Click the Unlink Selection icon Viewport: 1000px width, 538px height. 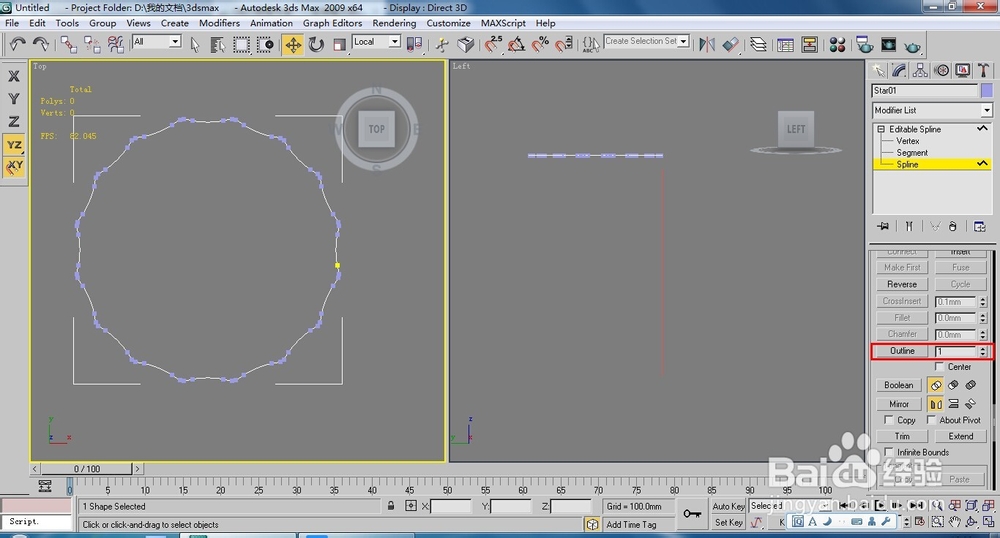(92, 44)
